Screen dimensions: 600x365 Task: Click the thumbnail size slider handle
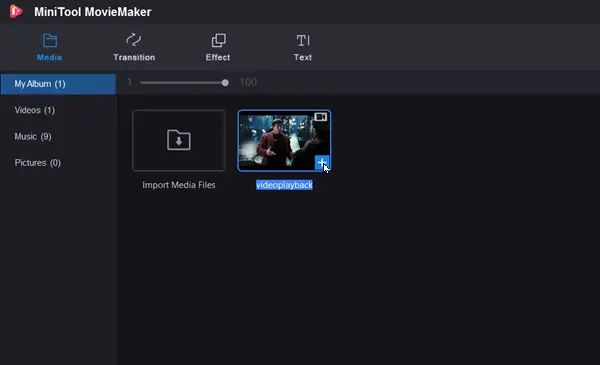click(x=225, y=83)
